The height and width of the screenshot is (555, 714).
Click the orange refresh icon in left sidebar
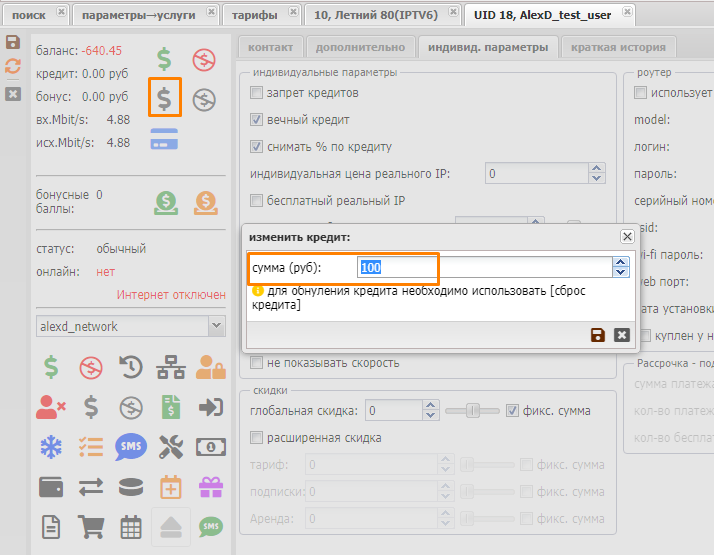point(13,65)
